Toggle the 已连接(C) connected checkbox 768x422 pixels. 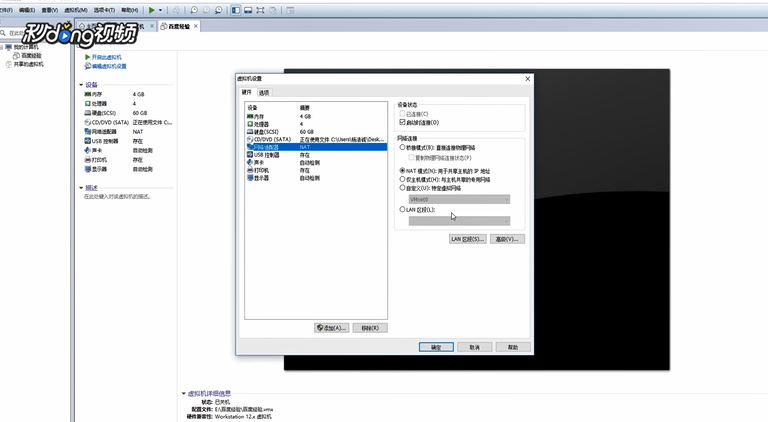pos(403,114)
